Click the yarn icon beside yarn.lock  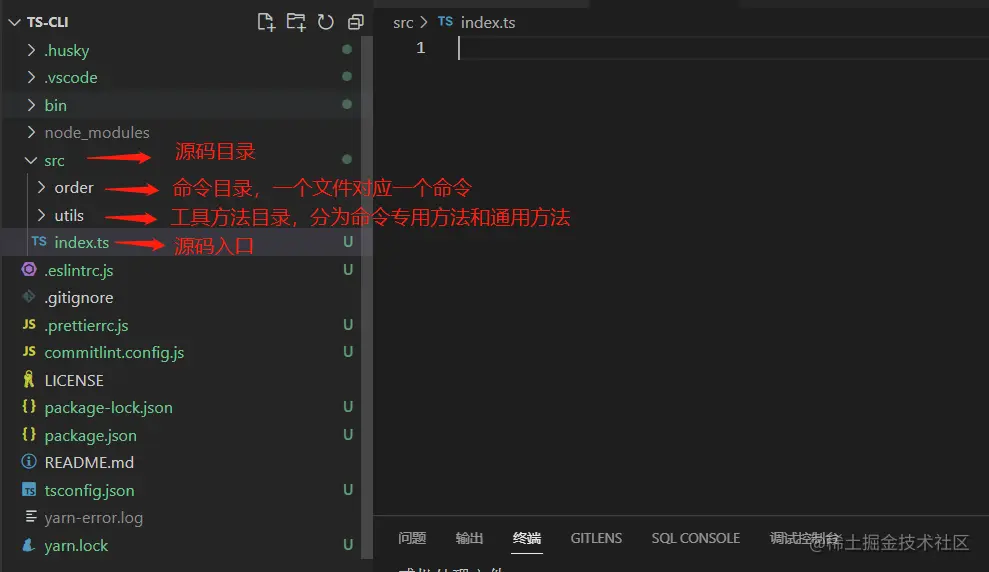point(28,545)
